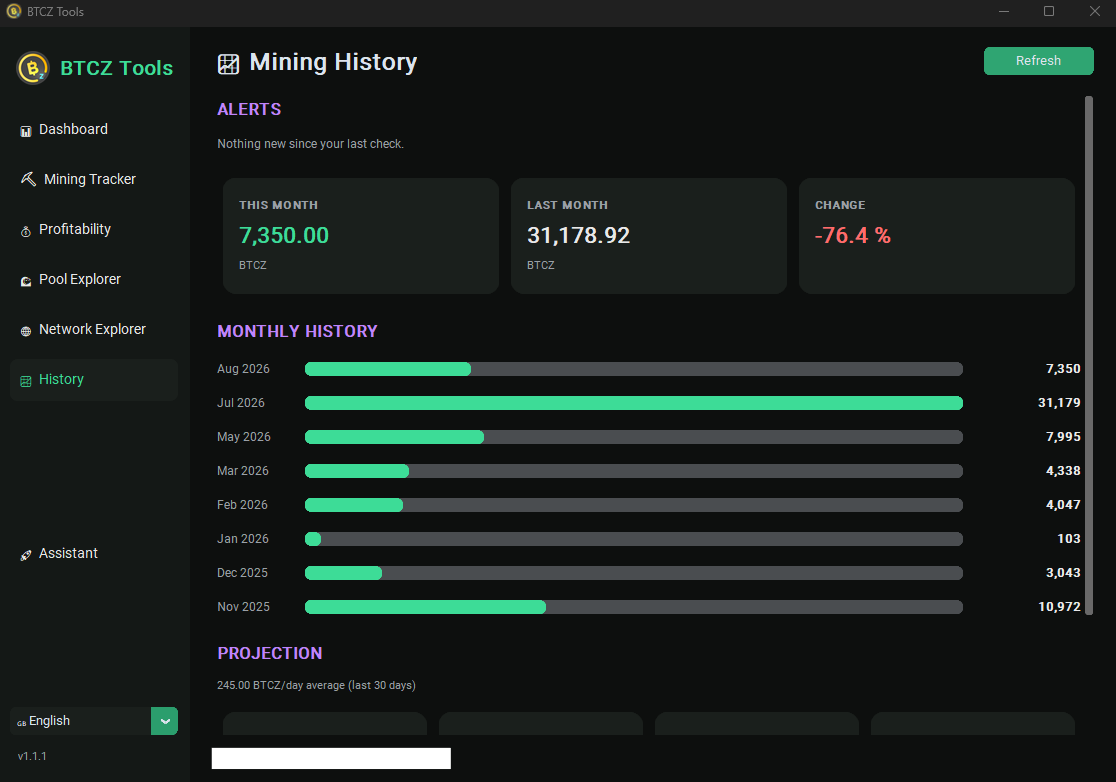The width and height of the screenshot is (1116, 782).
Task: Expand the English language dropdown arrow
Action: [164, 721]
